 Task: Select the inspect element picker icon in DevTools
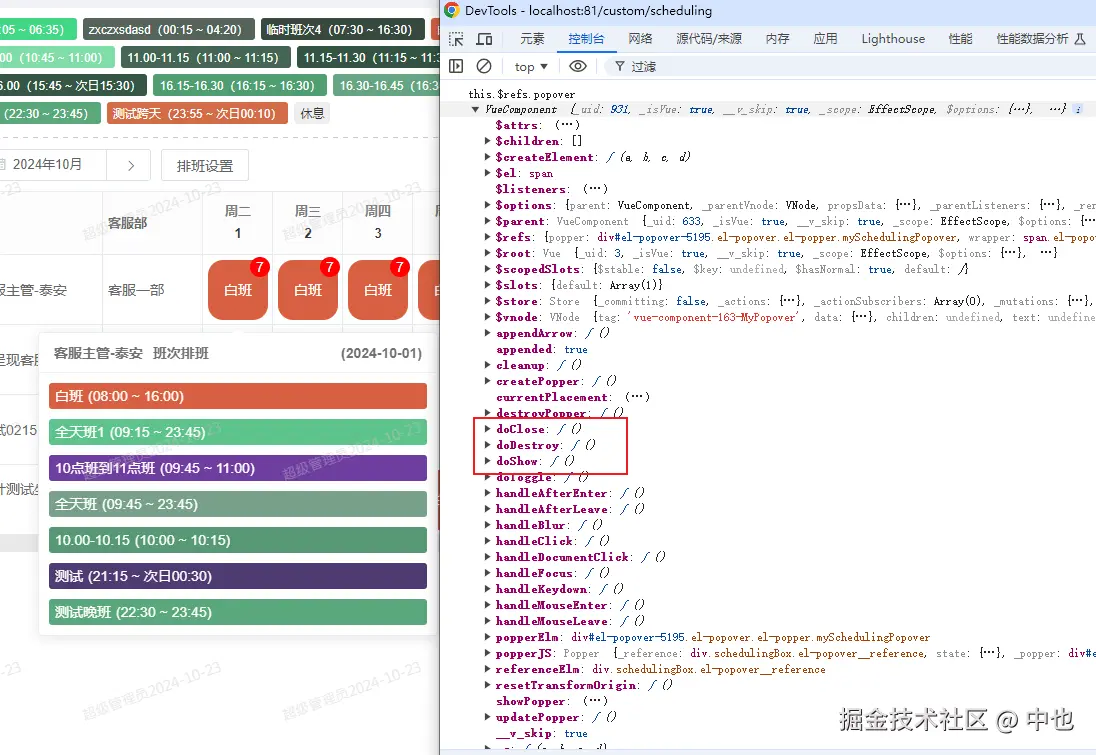(x=456, y=39)
